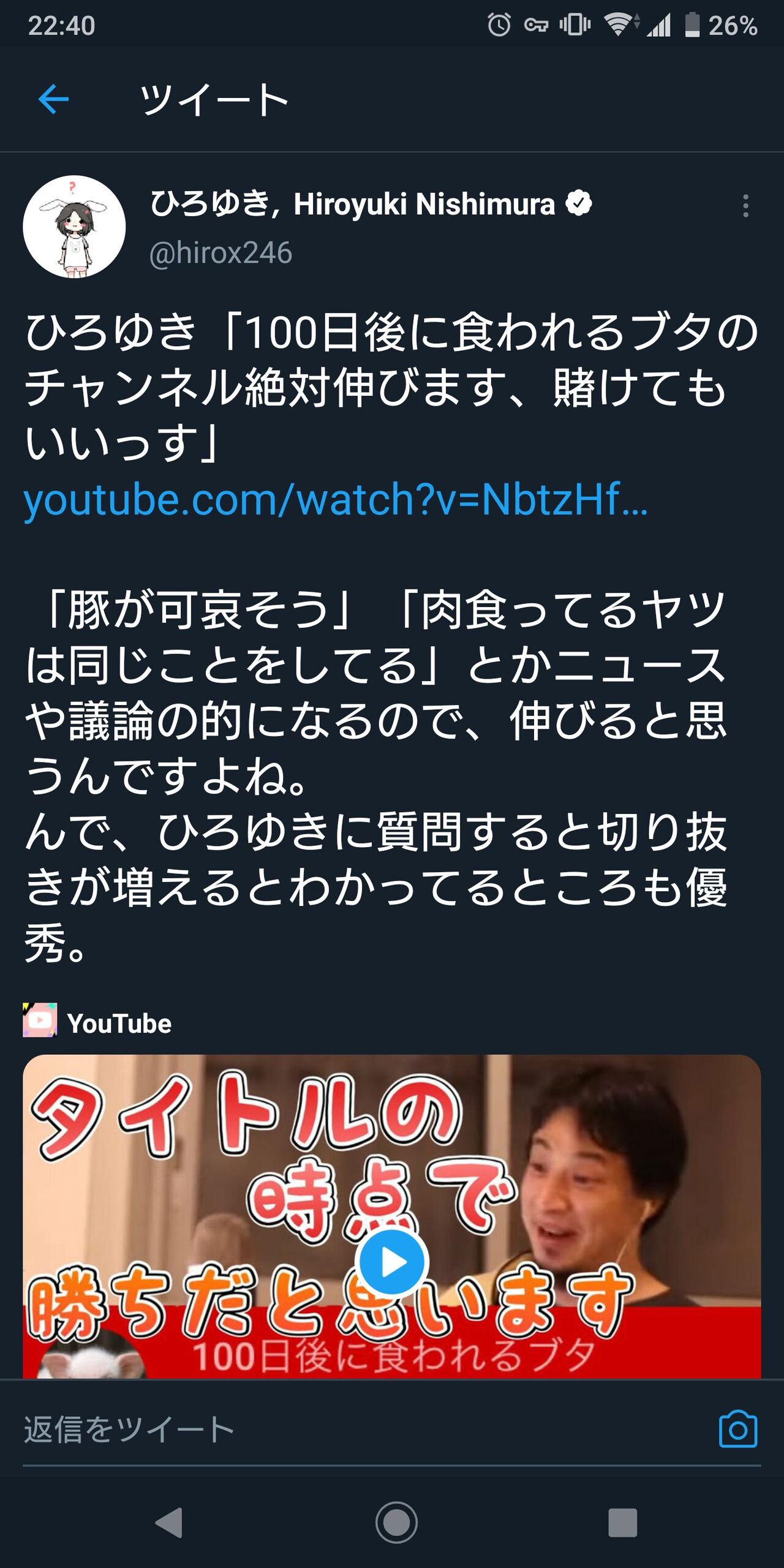Open the three-dot tweet options menu
This screenshot has height=1568, width=784.
click(x=745, y=206)
